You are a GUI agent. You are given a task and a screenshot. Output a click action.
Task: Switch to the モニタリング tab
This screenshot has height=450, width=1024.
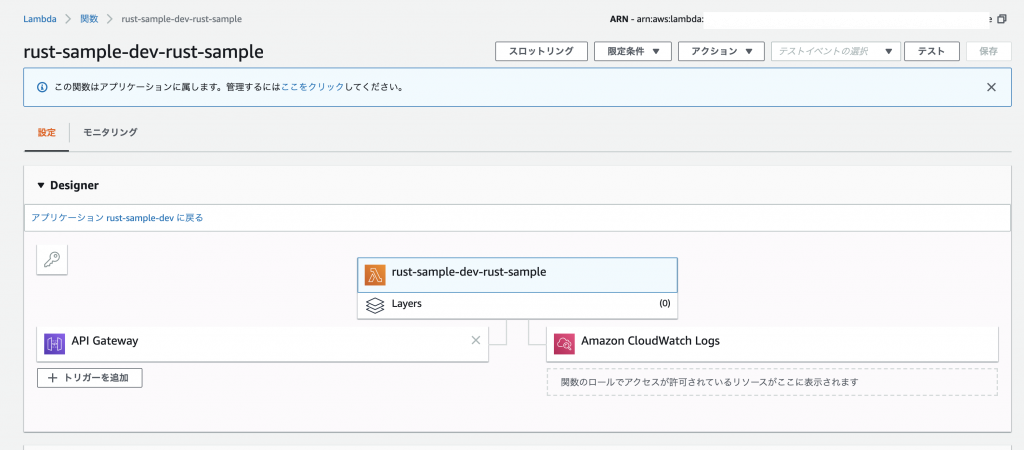110,133
